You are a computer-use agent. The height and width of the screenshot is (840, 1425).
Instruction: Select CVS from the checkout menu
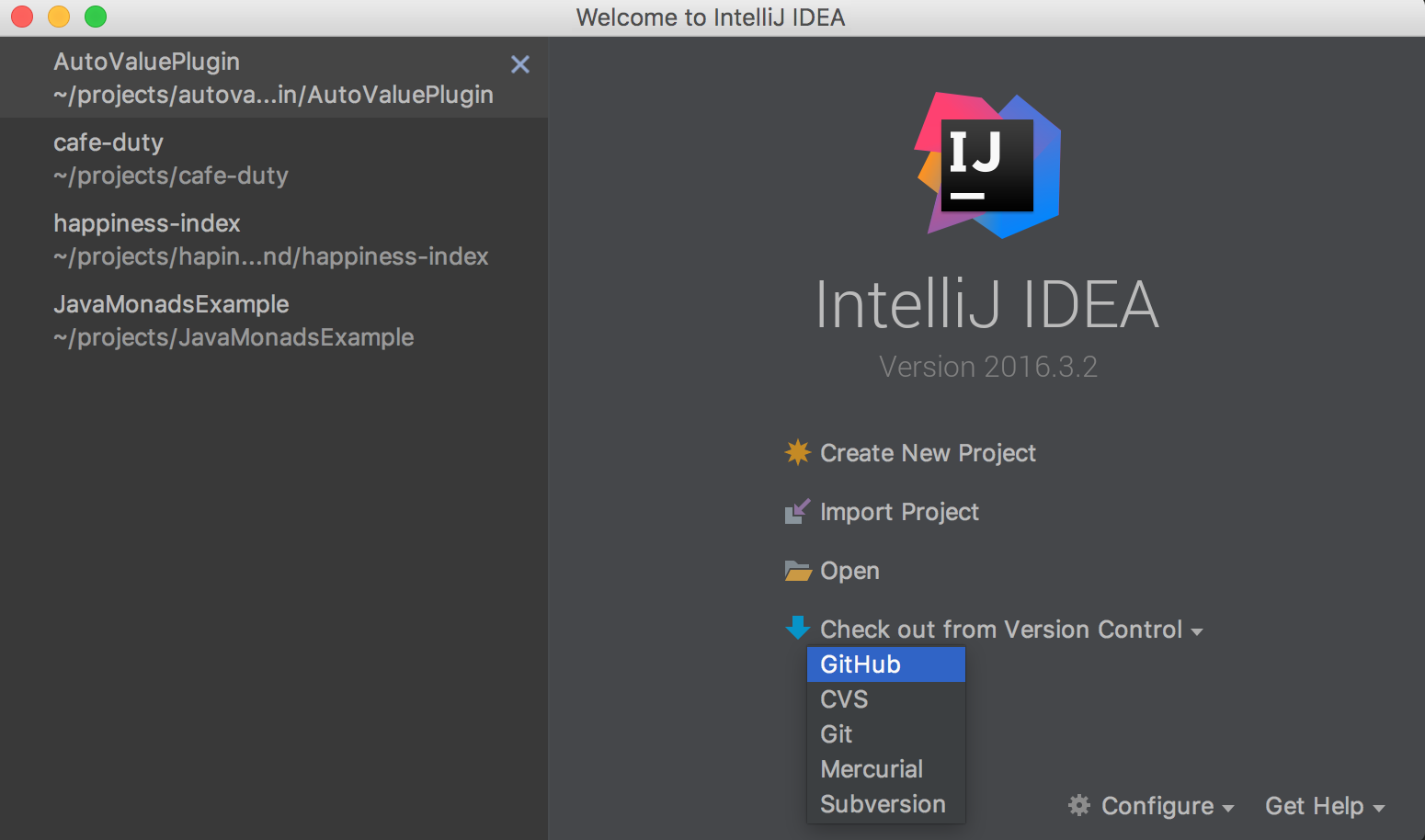886,699
